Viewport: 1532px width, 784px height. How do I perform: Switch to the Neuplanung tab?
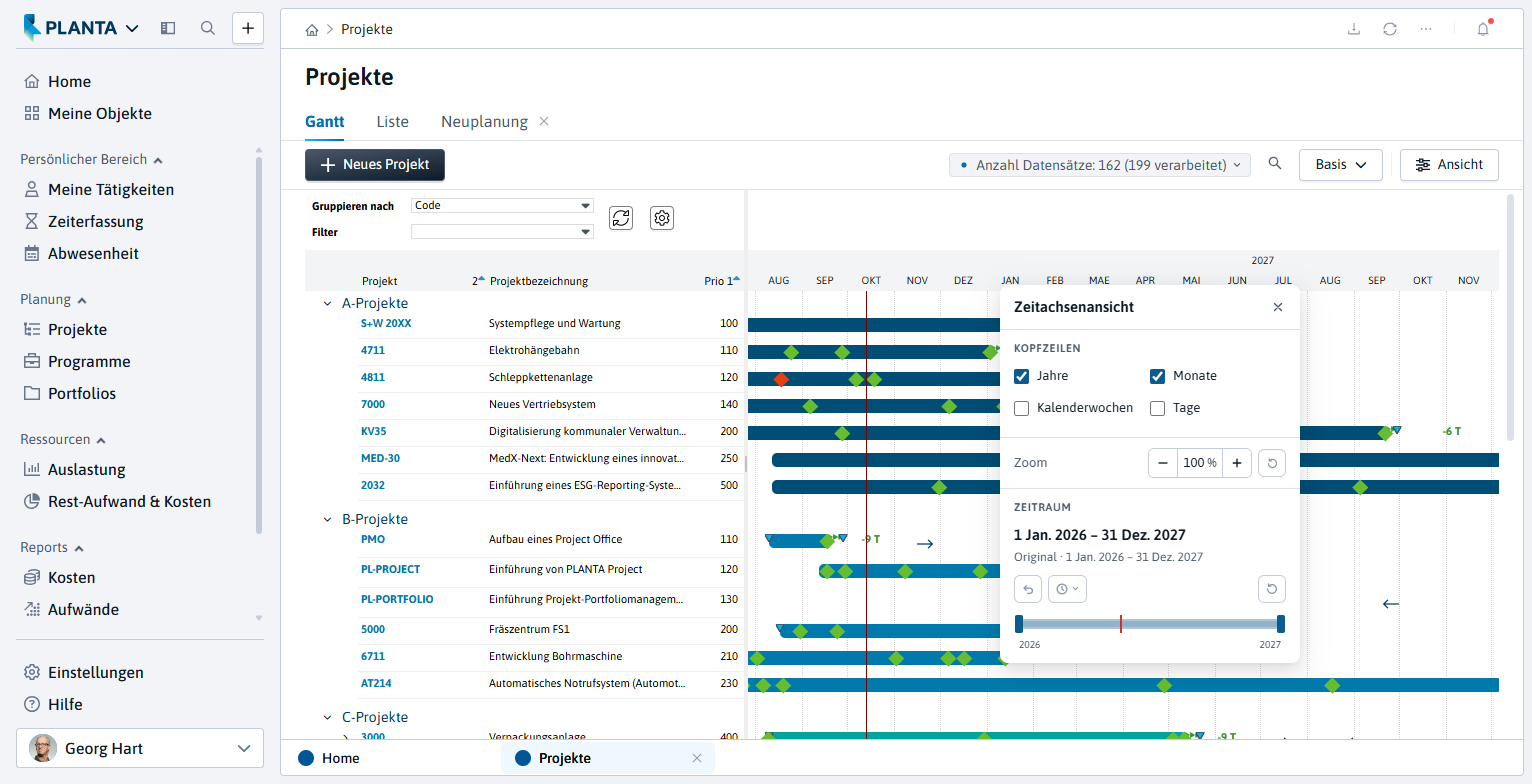coord(484,122)
